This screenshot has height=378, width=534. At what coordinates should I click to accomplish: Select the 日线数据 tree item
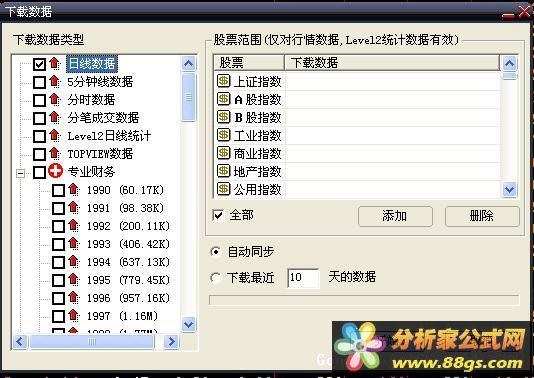tap(92, 64)
